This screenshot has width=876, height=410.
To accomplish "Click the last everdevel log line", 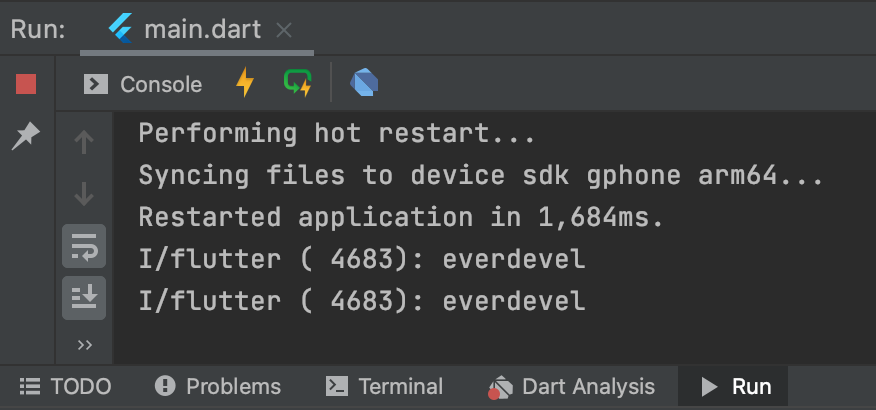I will [x=362, y=301].
